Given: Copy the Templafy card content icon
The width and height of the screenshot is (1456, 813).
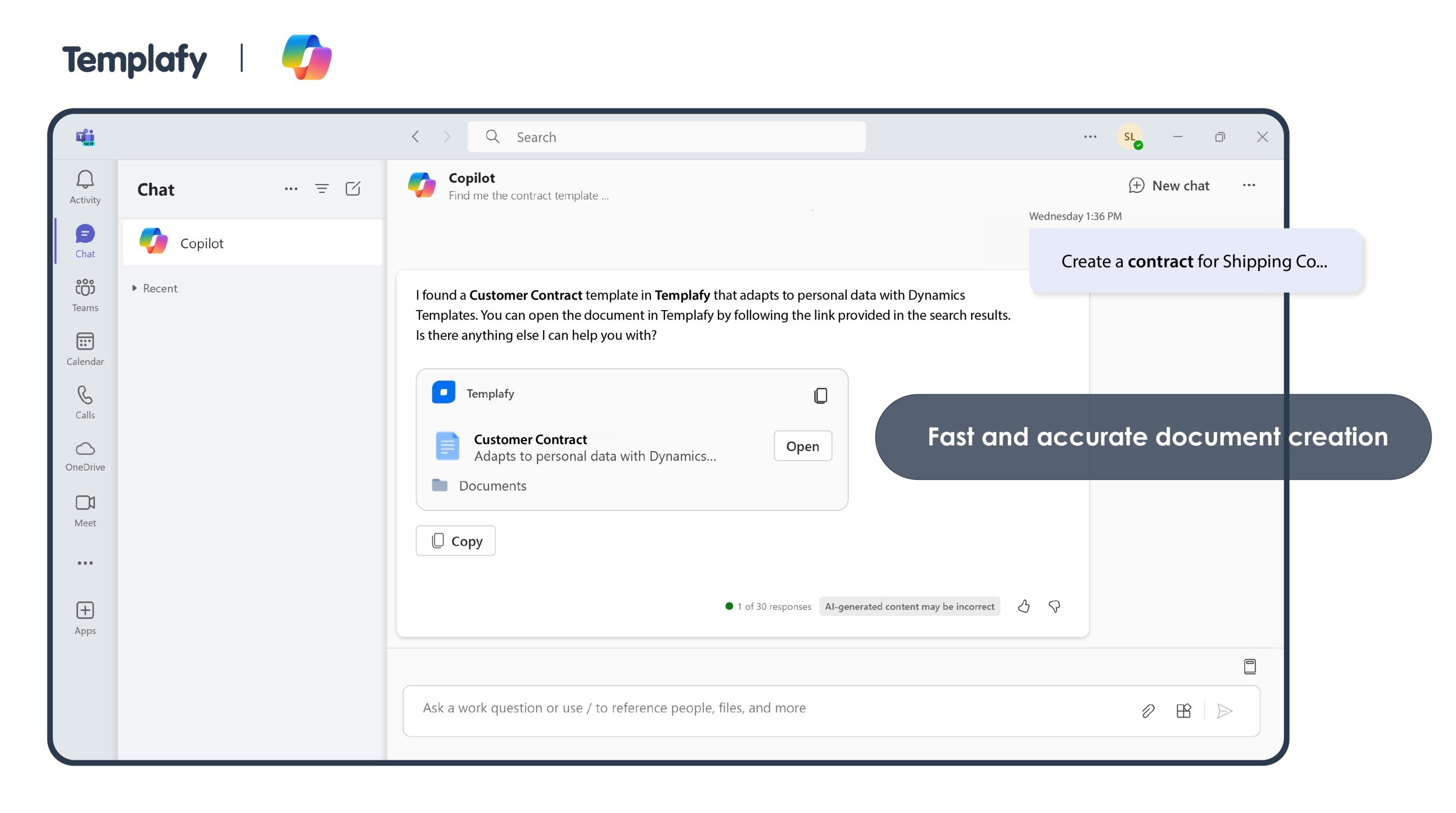Looking at the screenshot, I should point(821,395).
